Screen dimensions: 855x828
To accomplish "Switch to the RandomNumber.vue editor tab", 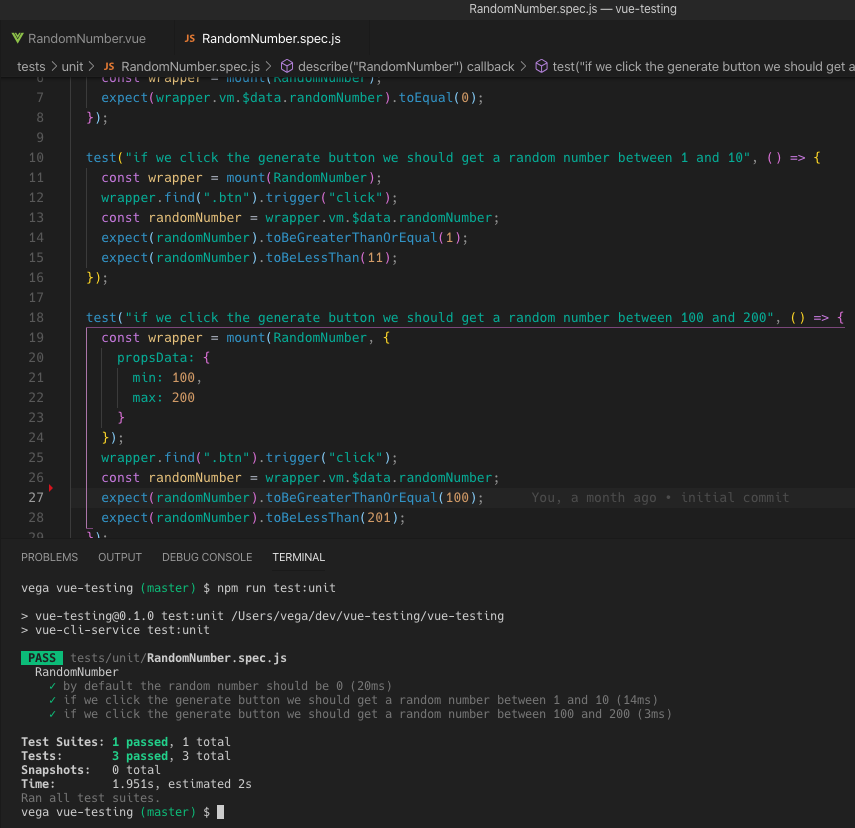I will click(x=86, y=39).
